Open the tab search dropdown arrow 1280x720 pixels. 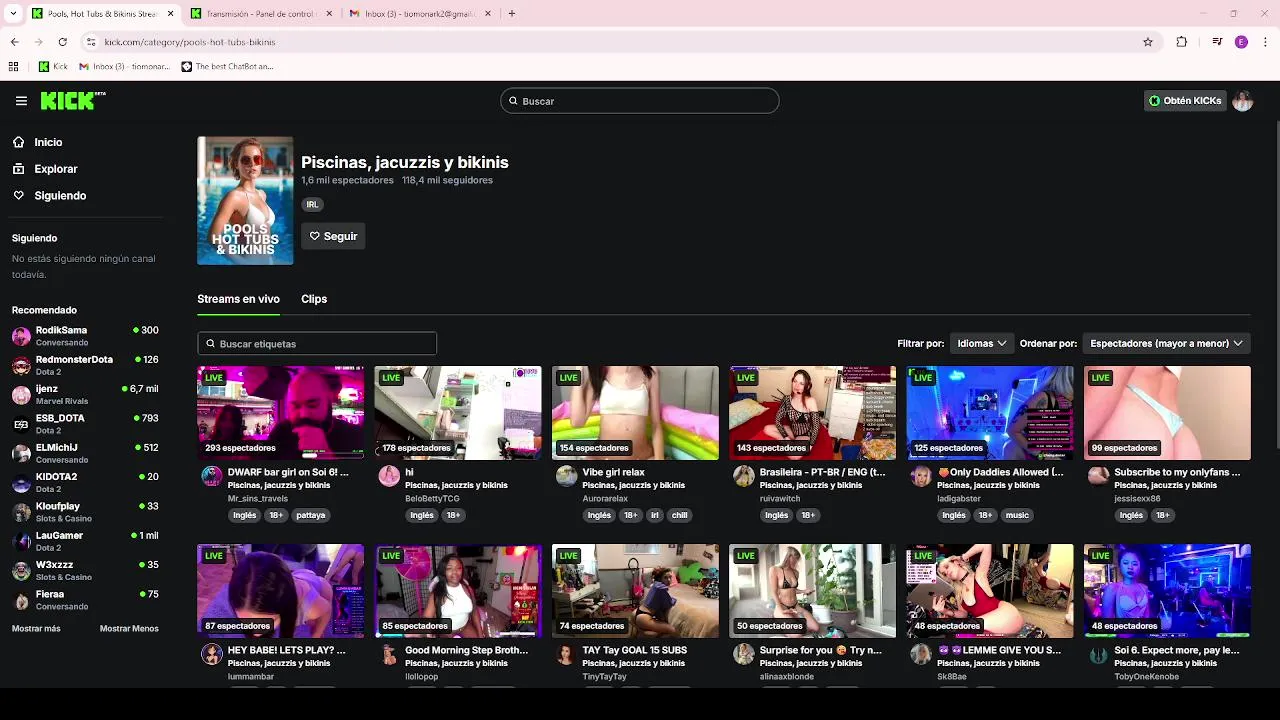point(14,14)
